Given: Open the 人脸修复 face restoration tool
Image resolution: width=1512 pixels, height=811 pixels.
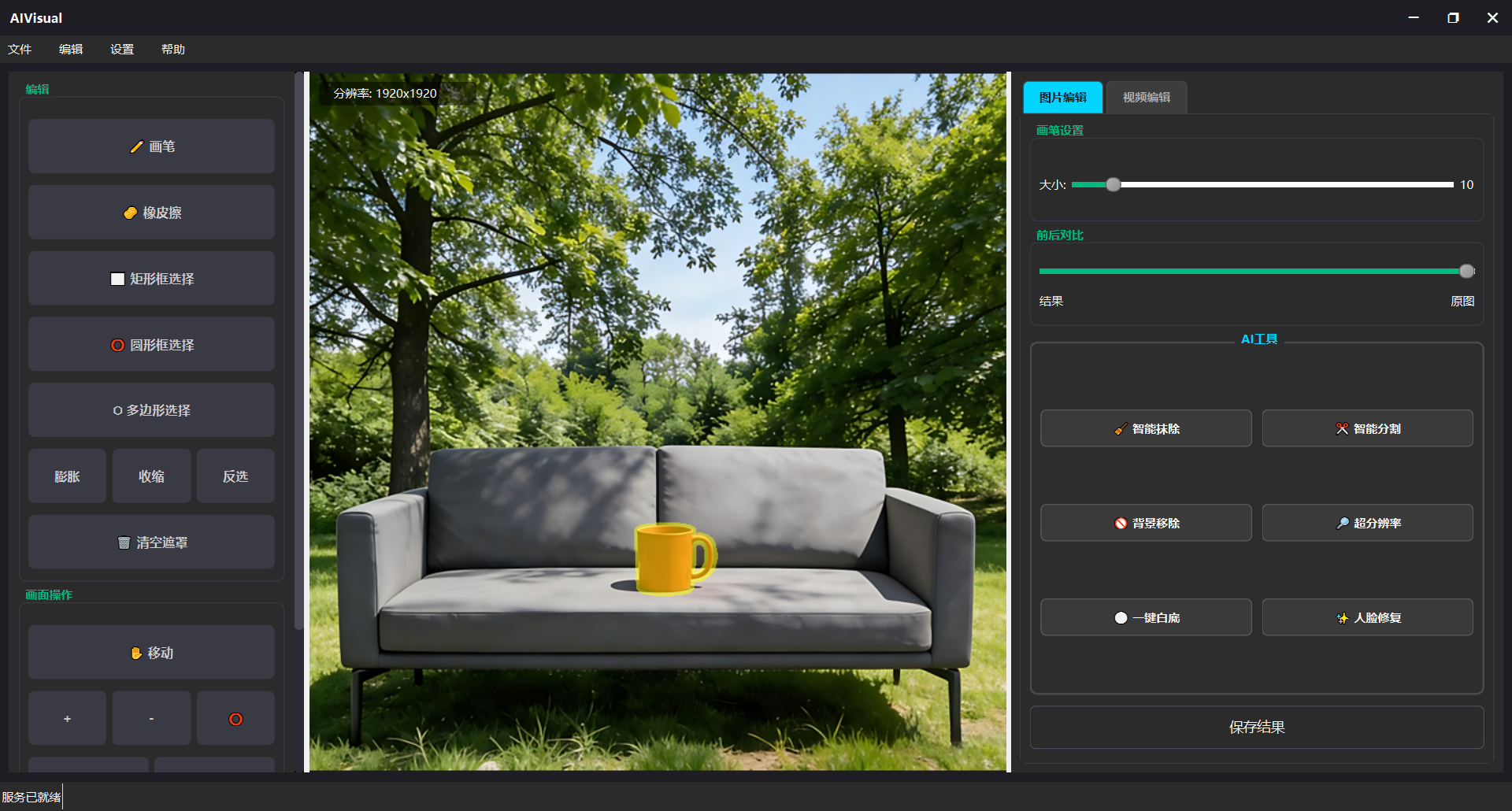Looking at the screenshot, I should coord(1367,617).
